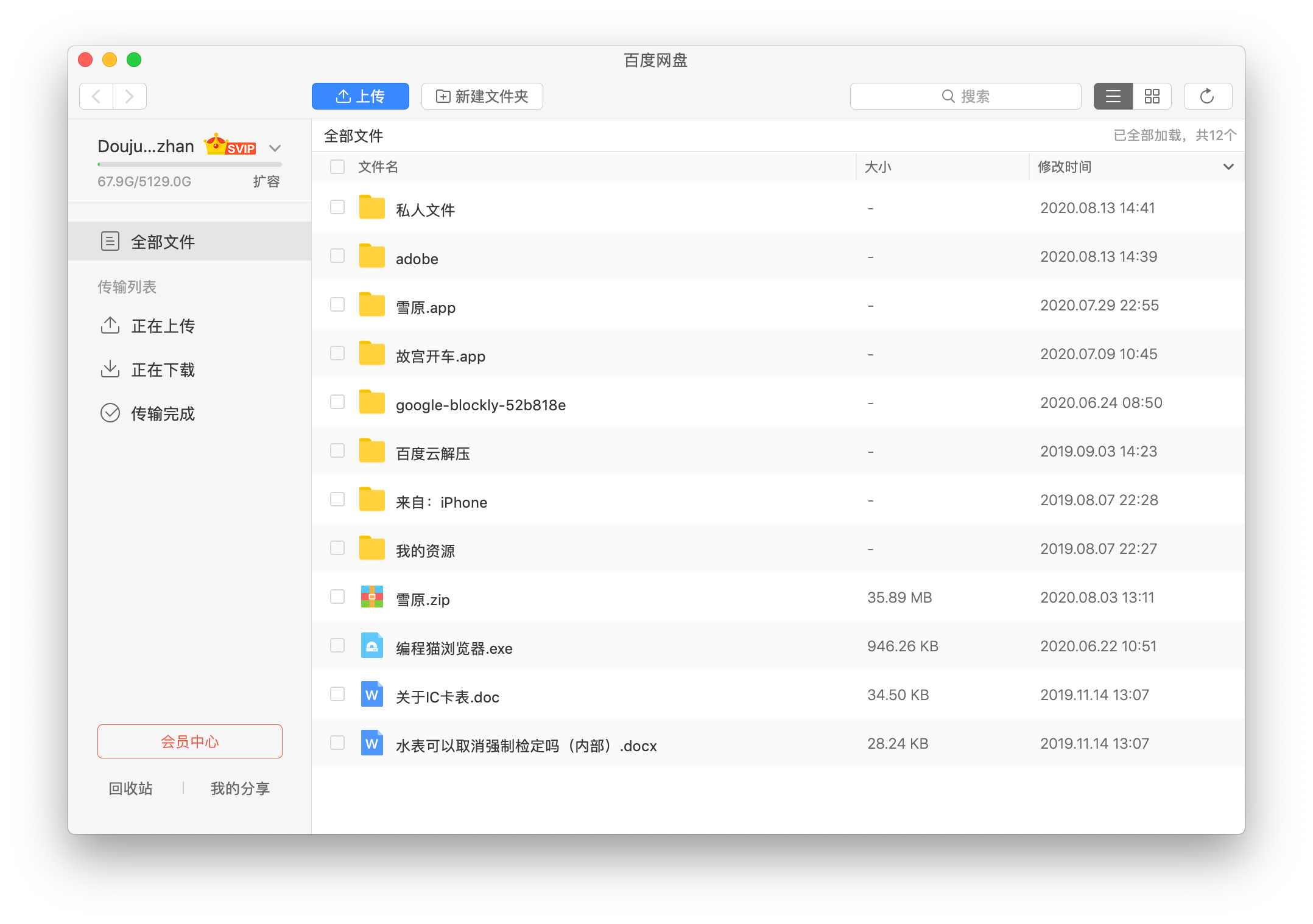Switch to list view mode
This screenshot has height=924, width=1313.
1113,96
